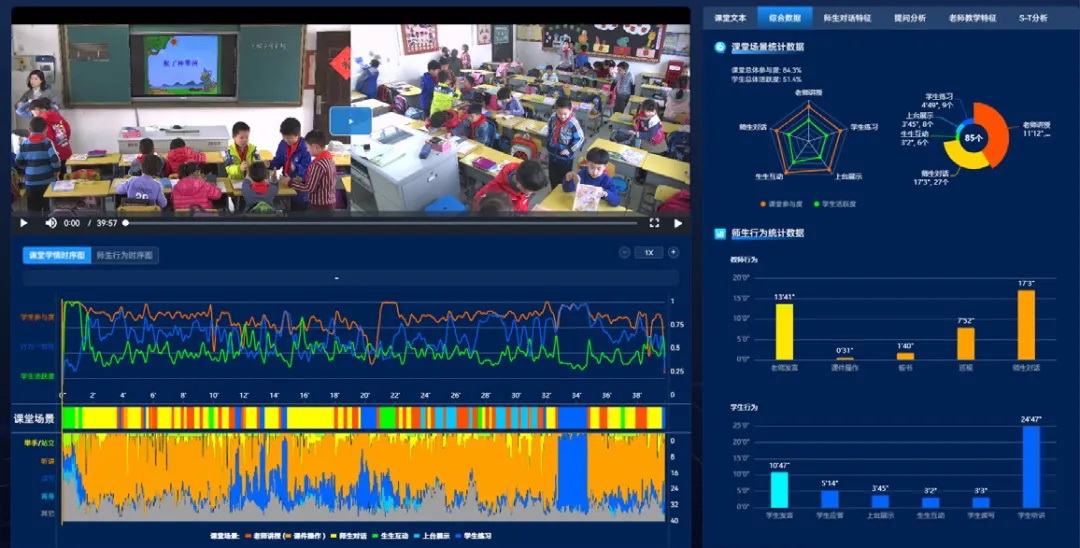Viewport: 1080px width, 548px height.
Task: Increase timeline zoom with the plus button
Action: coord(673,253)
